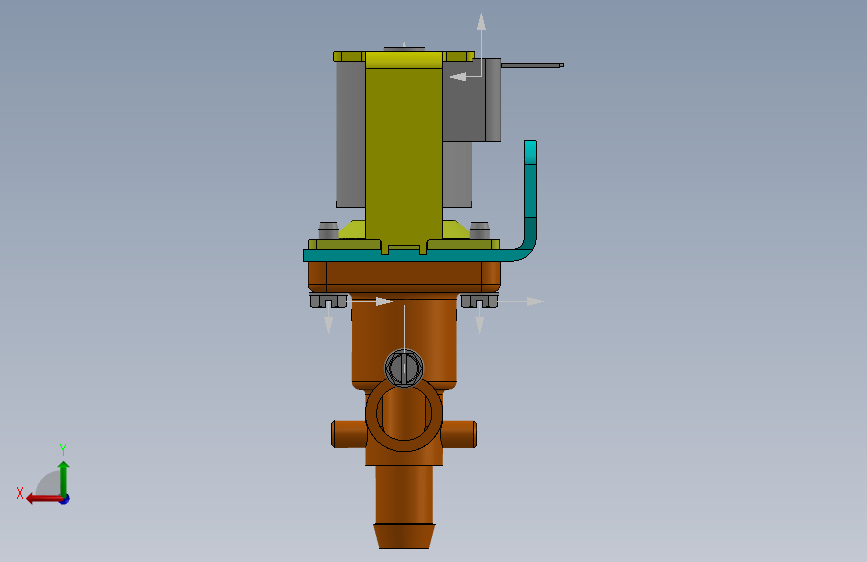Select the brown valve body flange
Screen dimensions: 867x562
404,277
